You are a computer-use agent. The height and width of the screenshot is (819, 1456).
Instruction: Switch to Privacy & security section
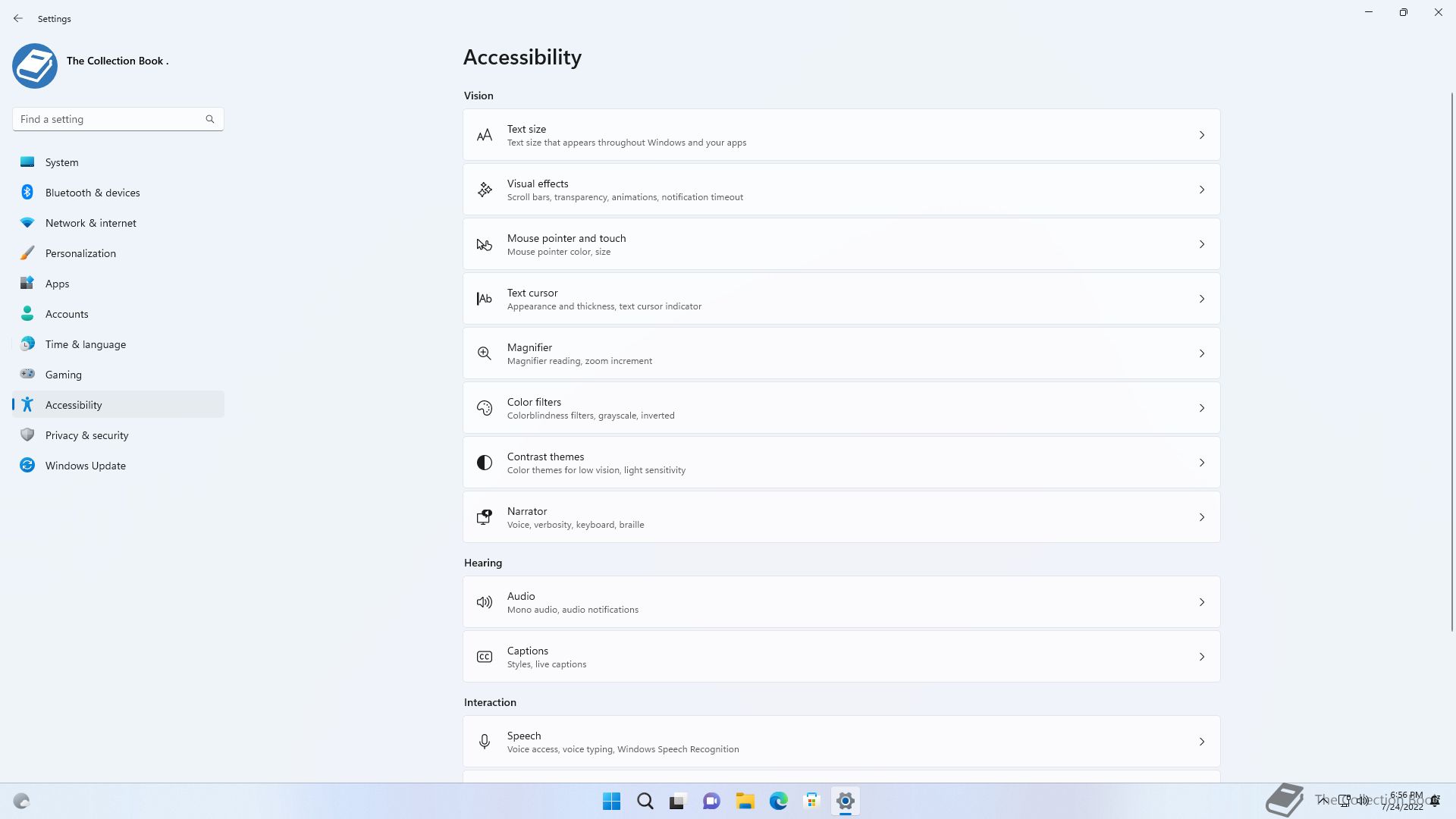pyautogui.click(x=86, y=435)
